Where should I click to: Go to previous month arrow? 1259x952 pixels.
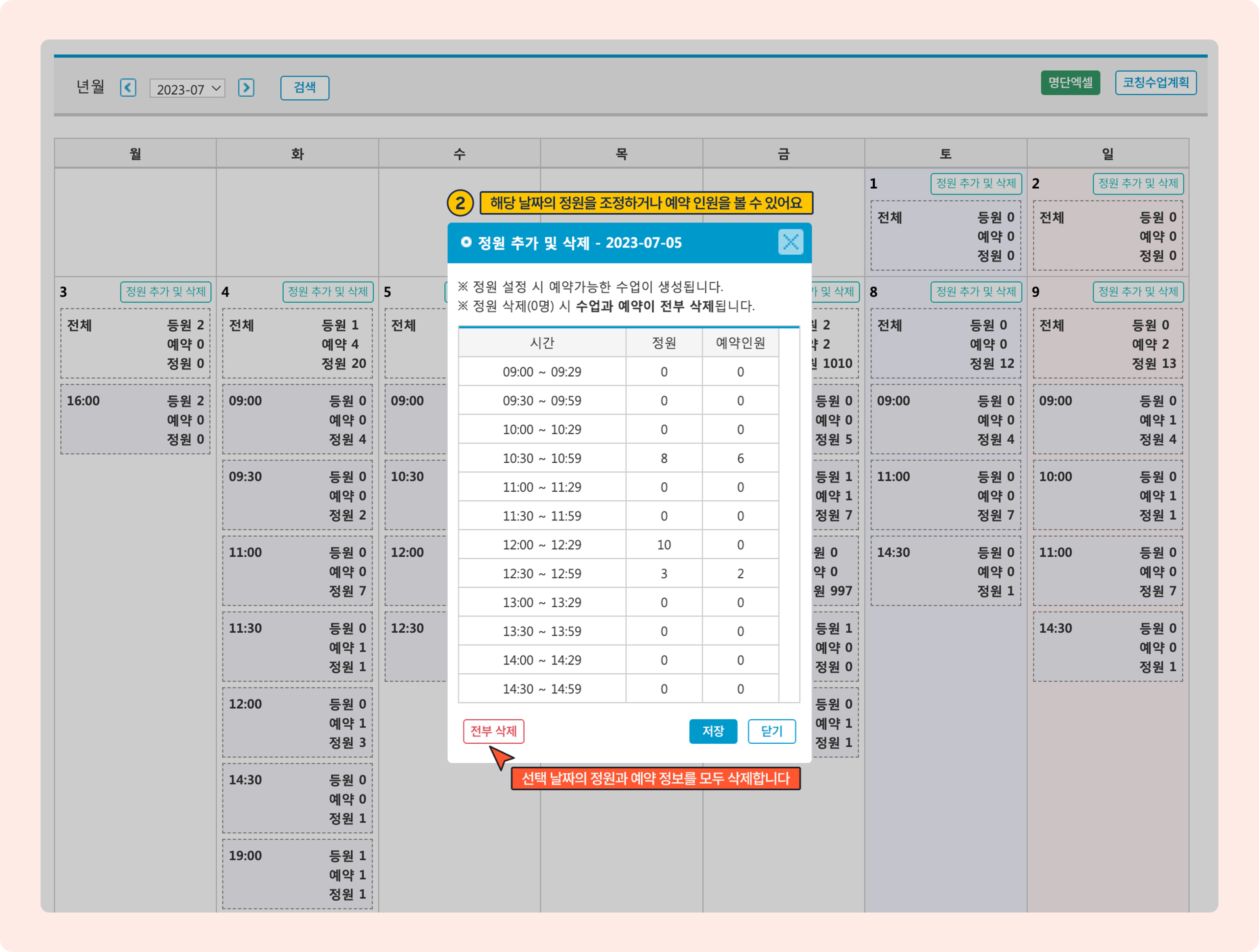pyautogui.click(x=128, y=88)
